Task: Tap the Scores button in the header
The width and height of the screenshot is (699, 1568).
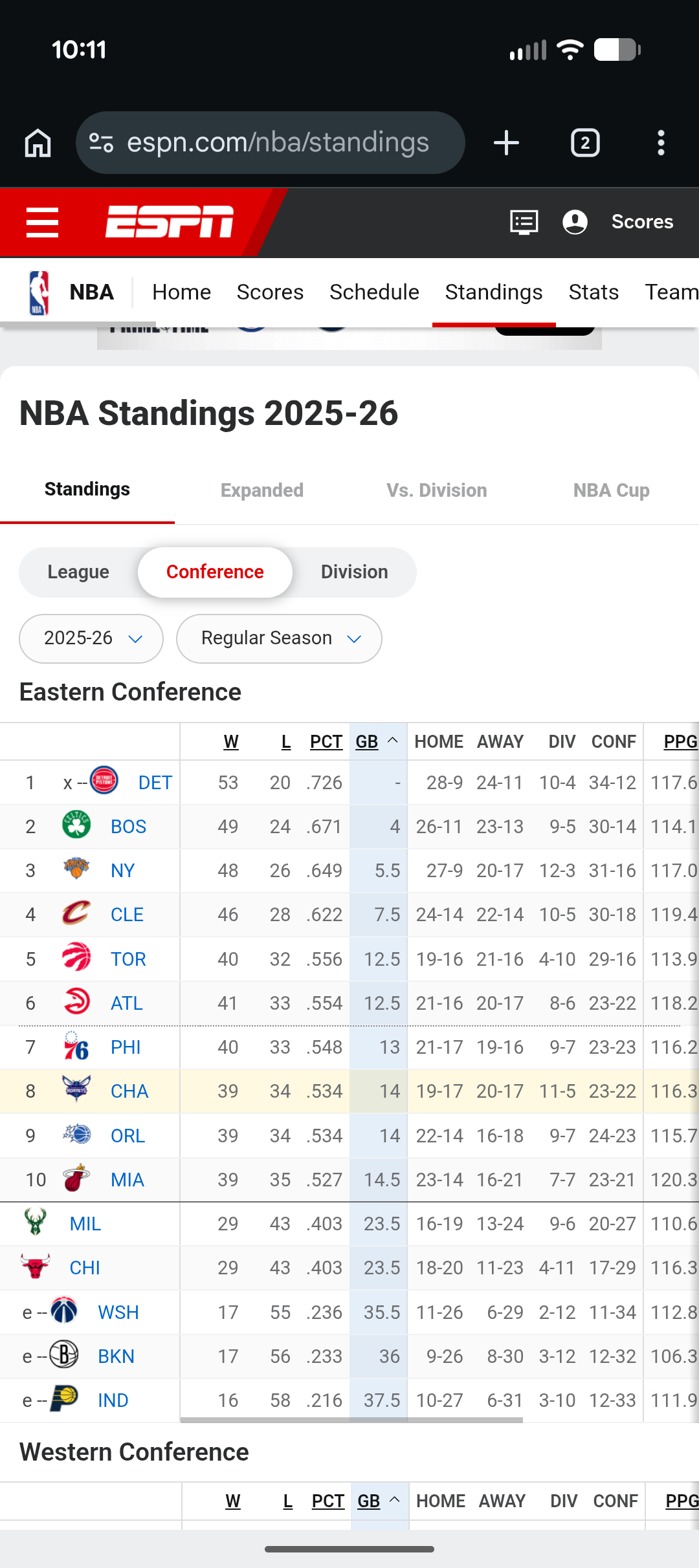Action: click(642, 222)
